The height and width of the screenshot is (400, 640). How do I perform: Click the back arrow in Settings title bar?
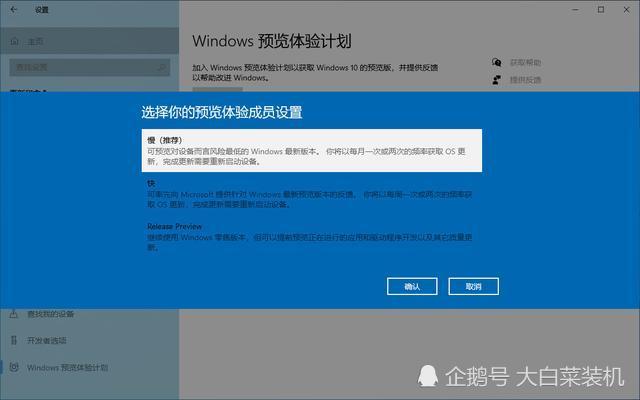coord(14,9)
